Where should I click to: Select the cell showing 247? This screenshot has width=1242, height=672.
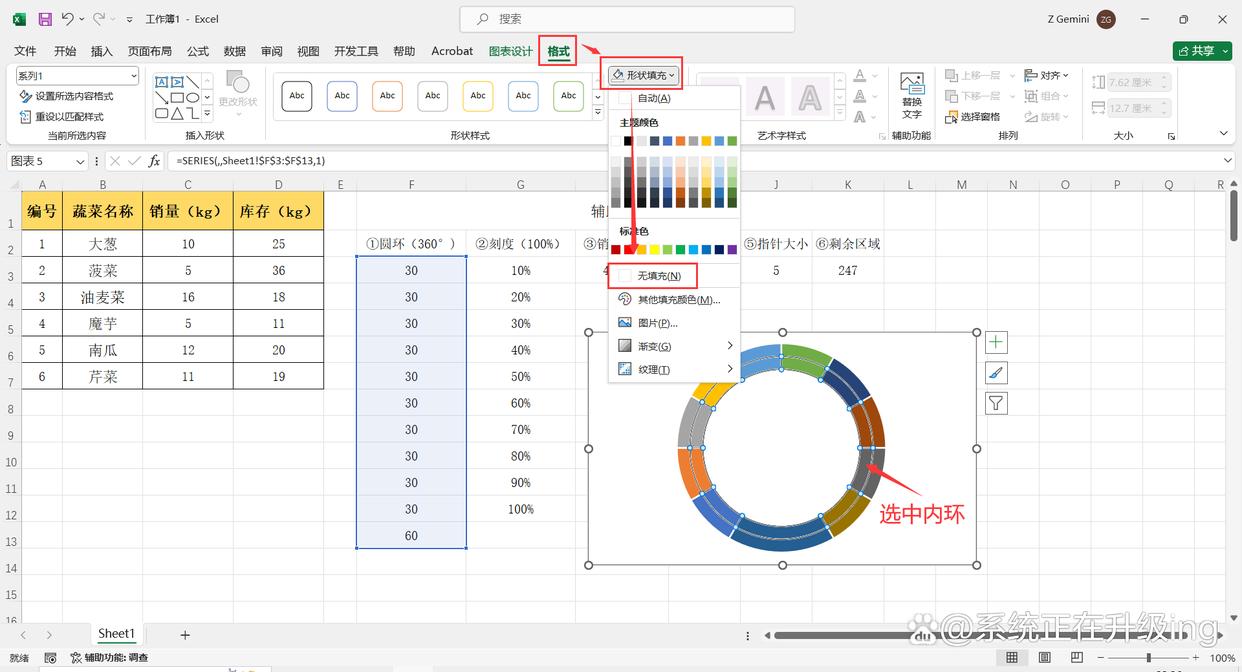[x=847, y=270]
